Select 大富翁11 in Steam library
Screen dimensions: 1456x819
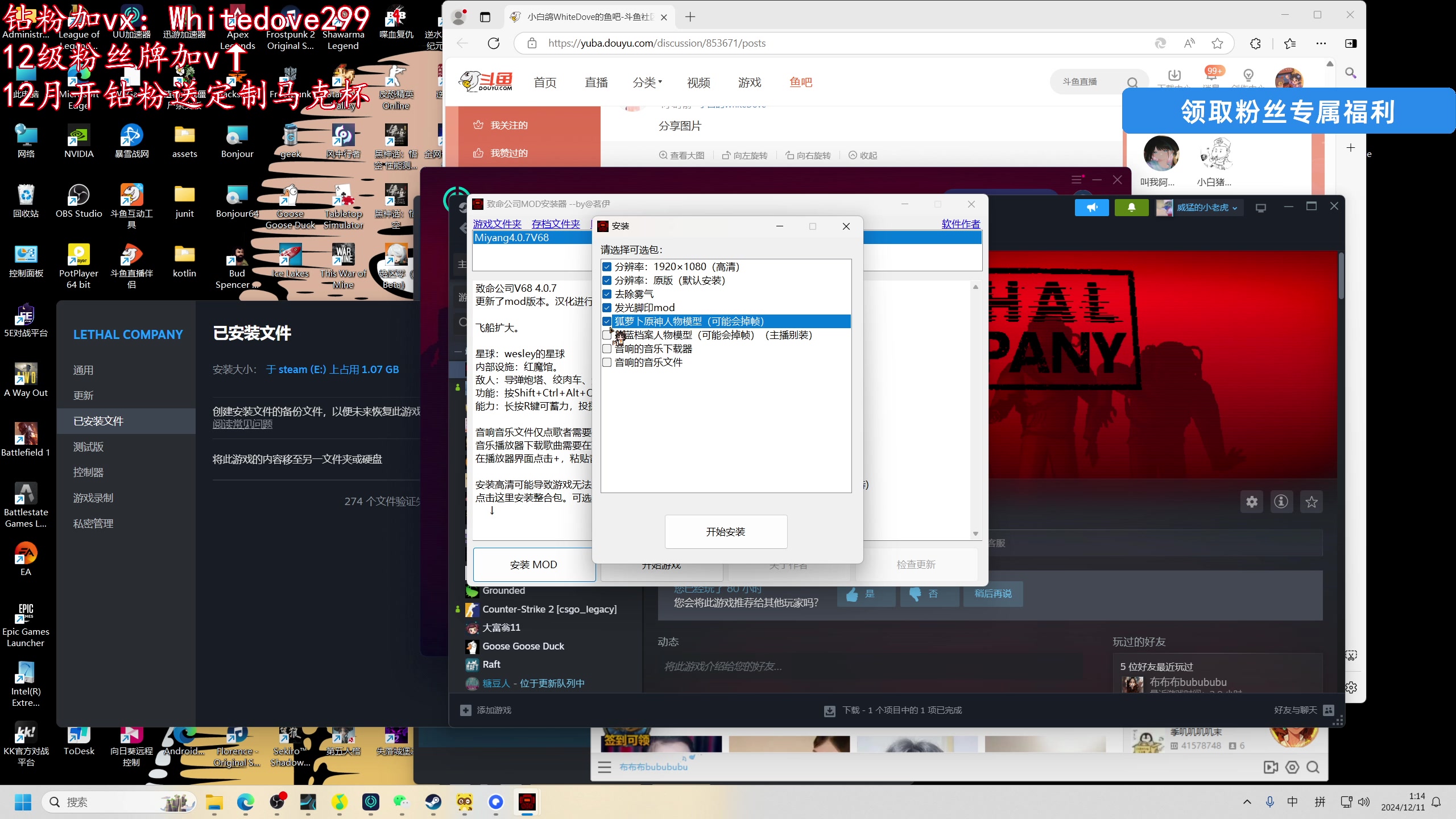501,628
